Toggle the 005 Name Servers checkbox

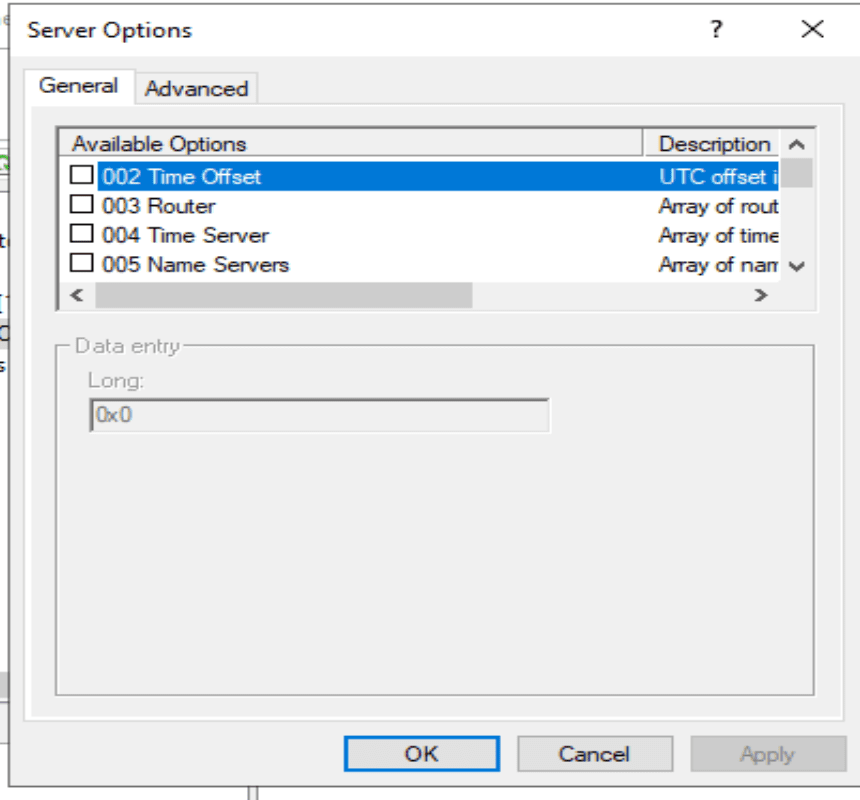click(x=82, y=265)
